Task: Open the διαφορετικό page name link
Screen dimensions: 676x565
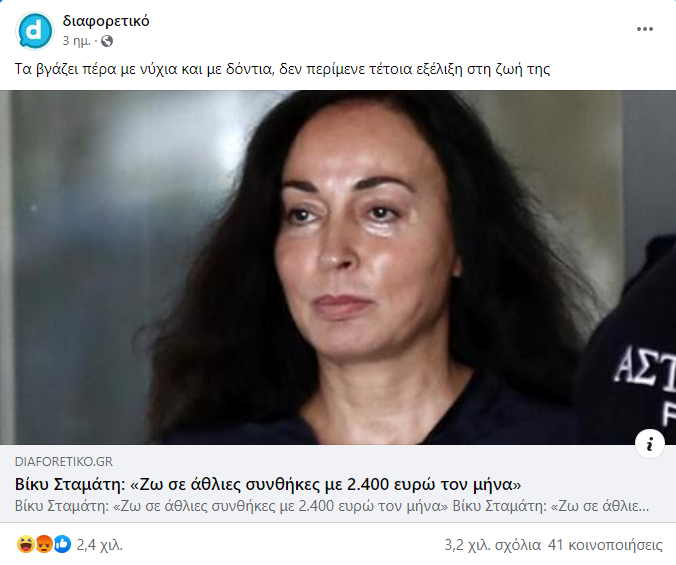Action: tap(106, 21)
